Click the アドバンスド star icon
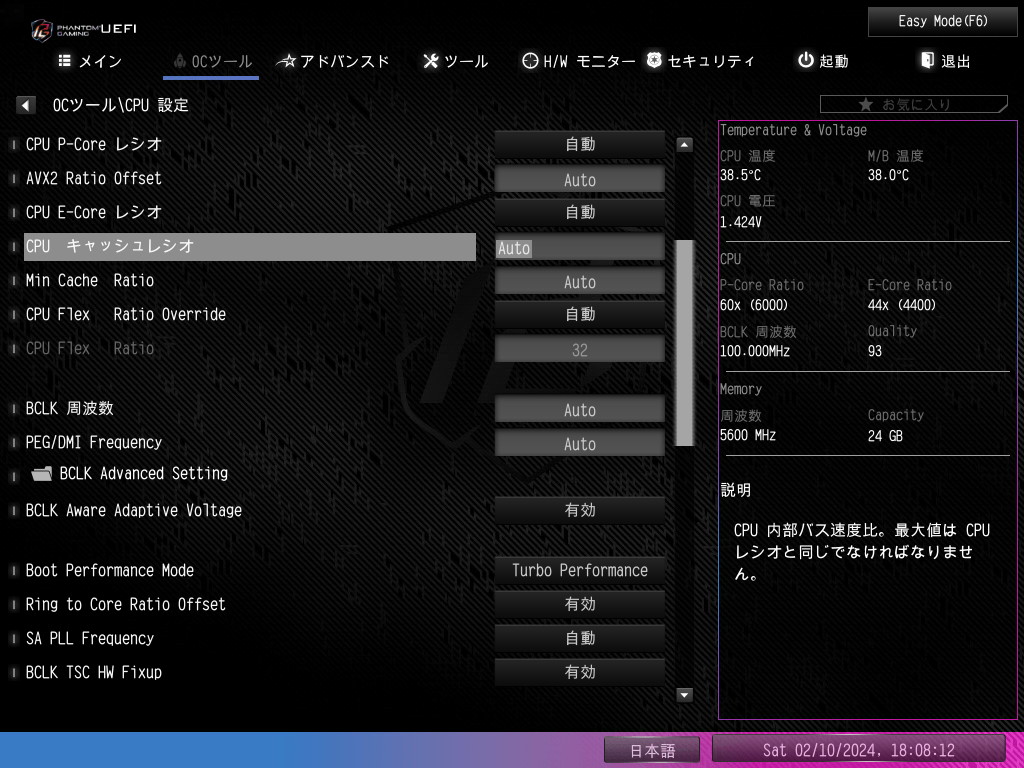 286,61
